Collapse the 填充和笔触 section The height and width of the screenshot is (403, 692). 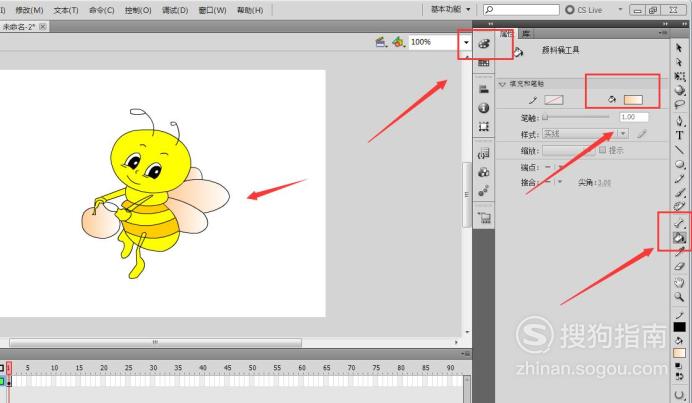click(x=502, y=84)
